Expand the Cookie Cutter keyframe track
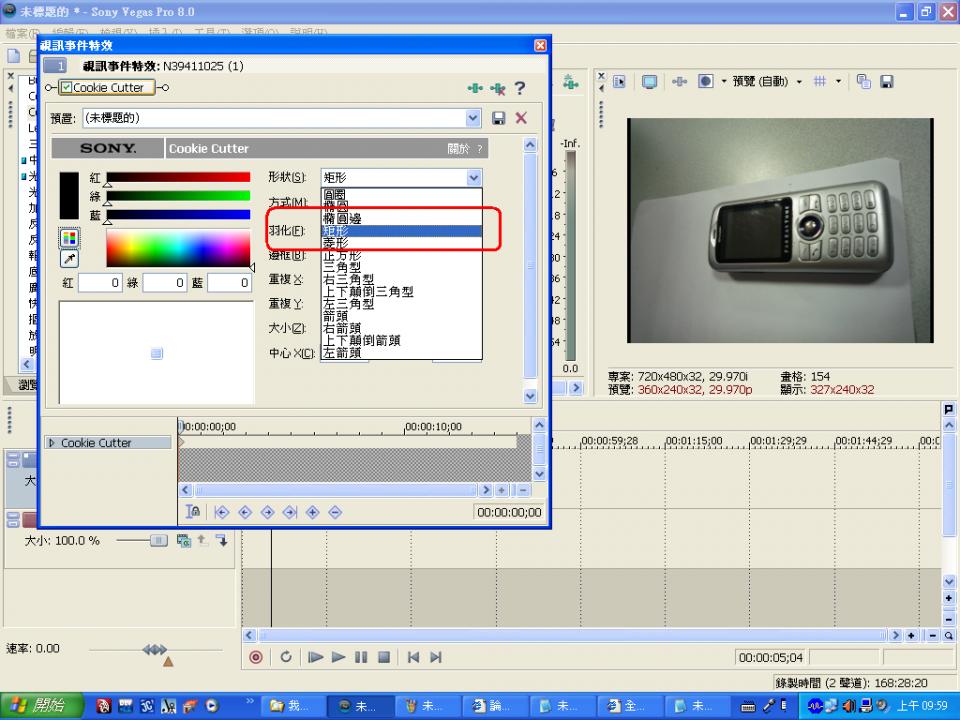960x720 pixels. click(x=52, y=443)
